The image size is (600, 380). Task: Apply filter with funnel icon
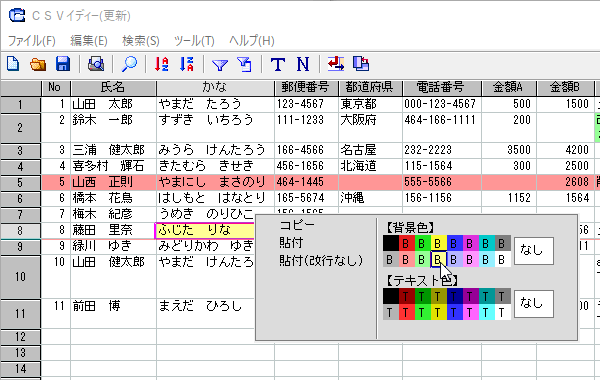[220, 65]
